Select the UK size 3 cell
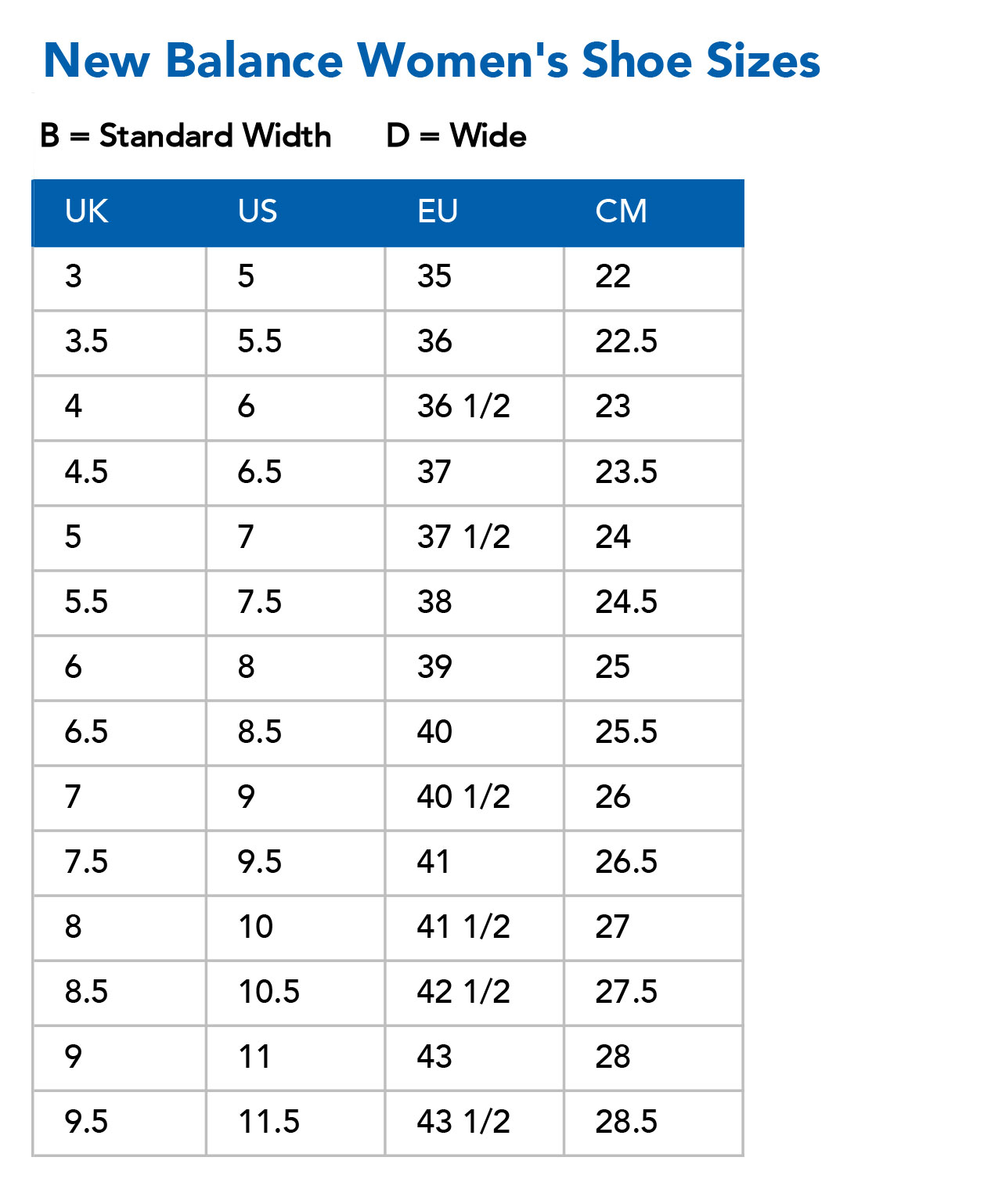1002x1204 pixels. [120, 279]
